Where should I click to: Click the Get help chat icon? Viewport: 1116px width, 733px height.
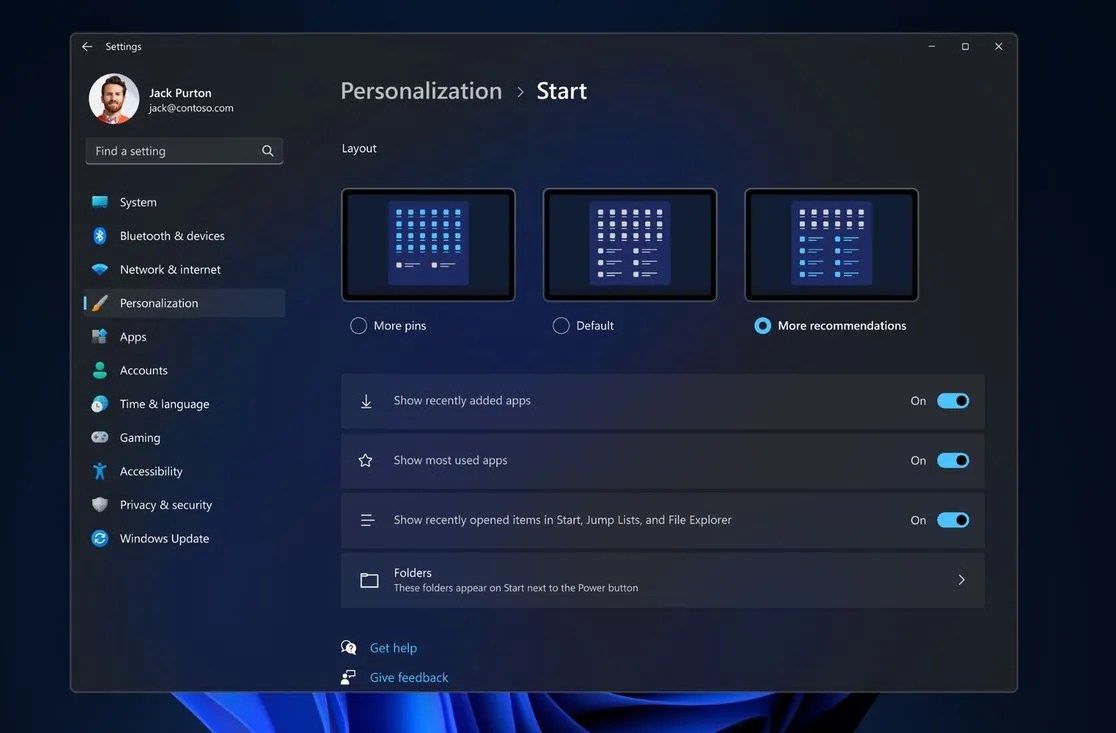point(348,648)
